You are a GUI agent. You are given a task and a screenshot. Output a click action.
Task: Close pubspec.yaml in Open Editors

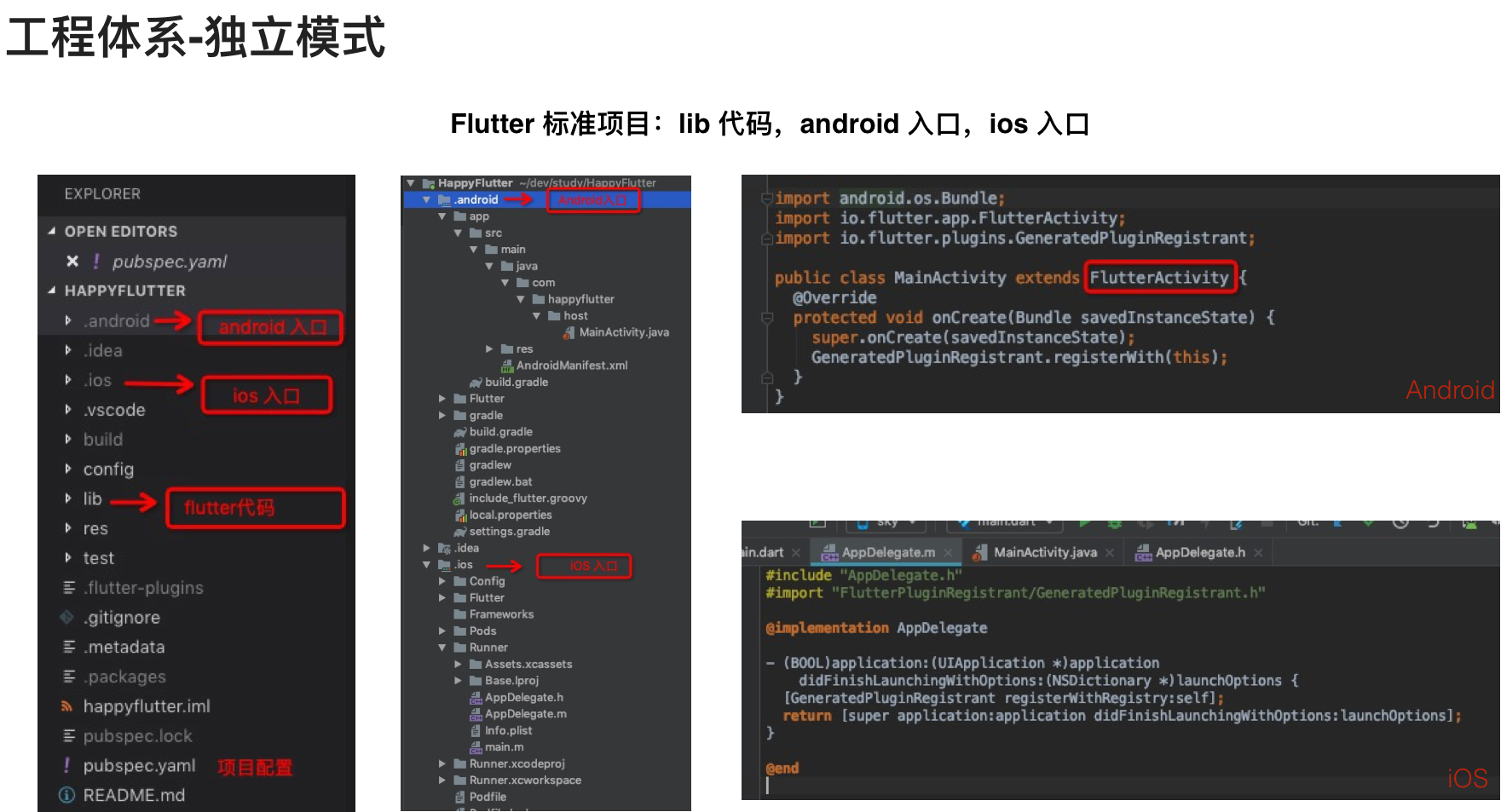(x=72, y=262)
